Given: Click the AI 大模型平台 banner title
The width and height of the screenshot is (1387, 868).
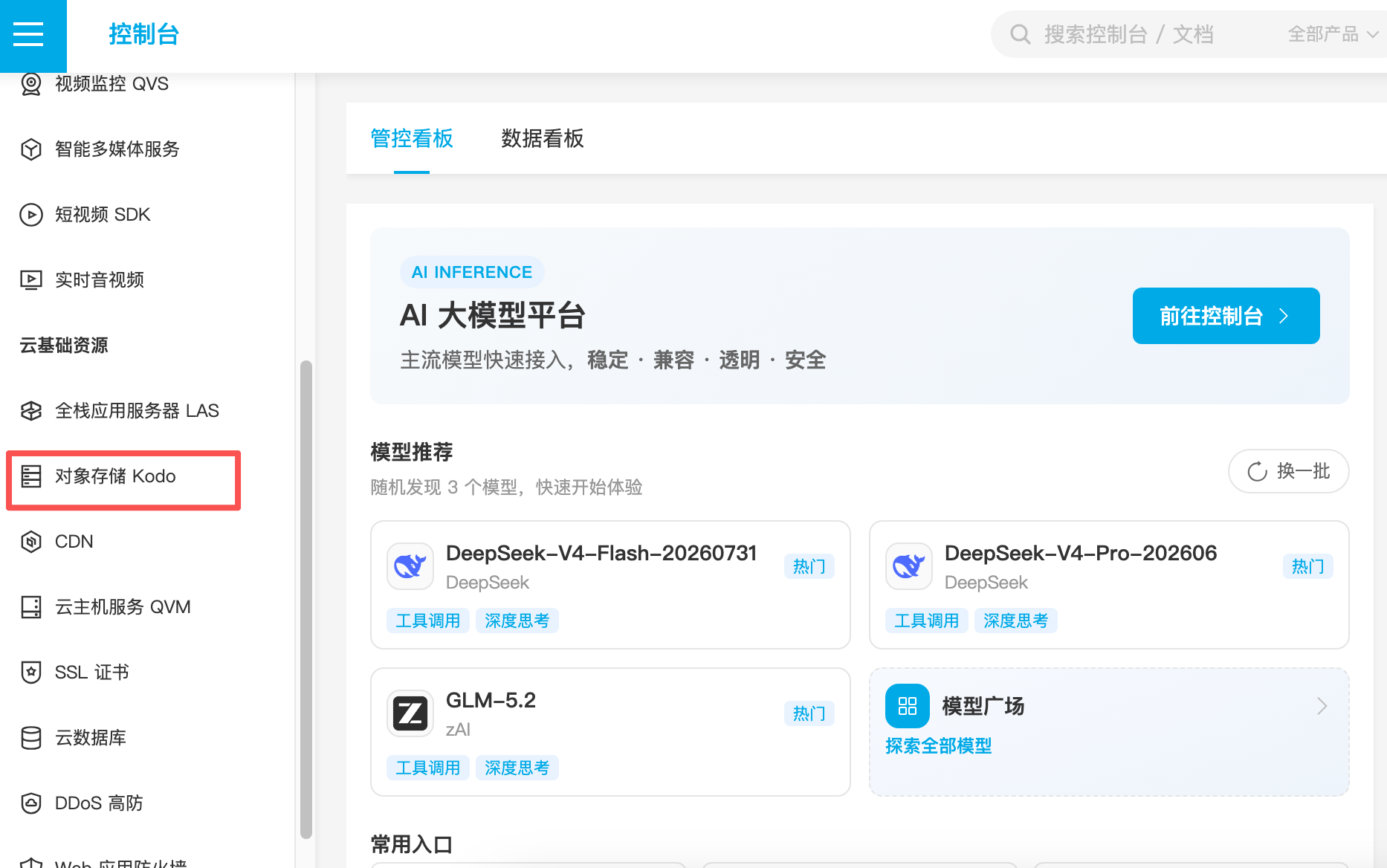Looking at the screenshot, I should [x=493, y=315].
